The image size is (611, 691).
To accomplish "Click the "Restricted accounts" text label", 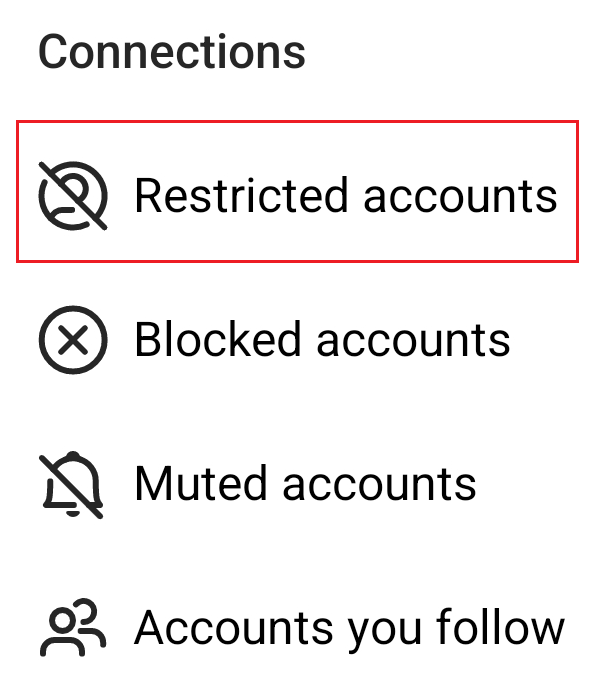I will (x=345, y=194).
